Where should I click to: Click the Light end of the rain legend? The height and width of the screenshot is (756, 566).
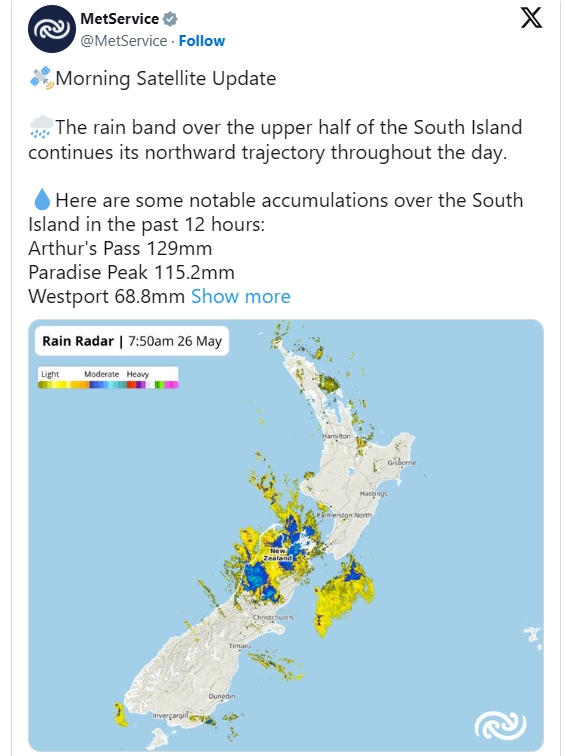[x=50, y=374]
